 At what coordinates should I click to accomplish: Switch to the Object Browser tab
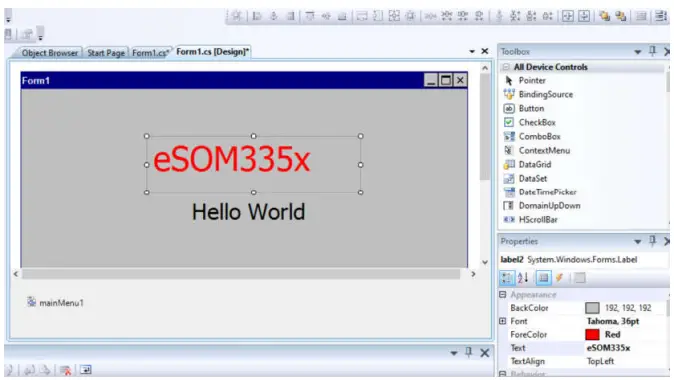pos(50,53)
